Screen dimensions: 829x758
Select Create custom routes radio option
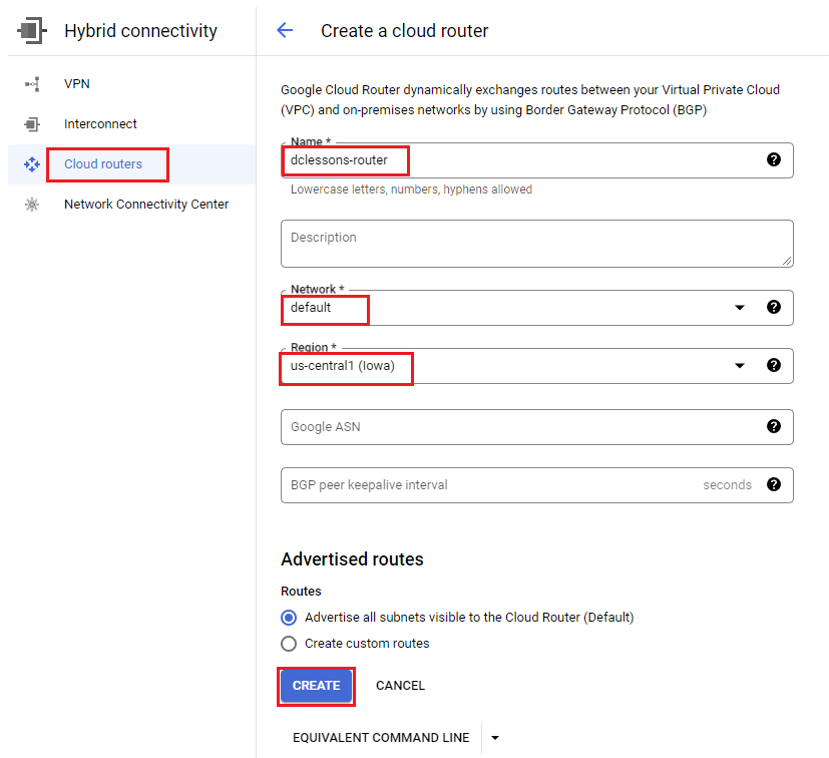[289, 644]
